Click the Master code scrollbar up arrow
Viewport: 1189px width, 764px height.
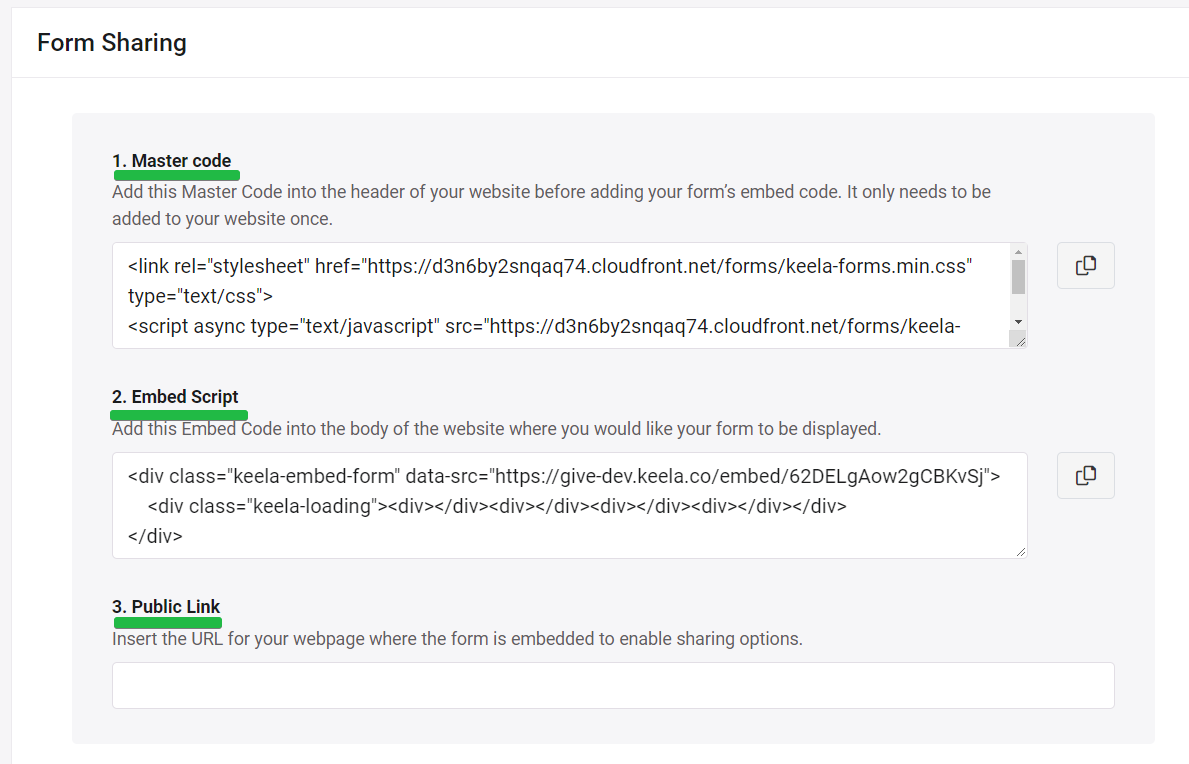(x=1018, y=252)
